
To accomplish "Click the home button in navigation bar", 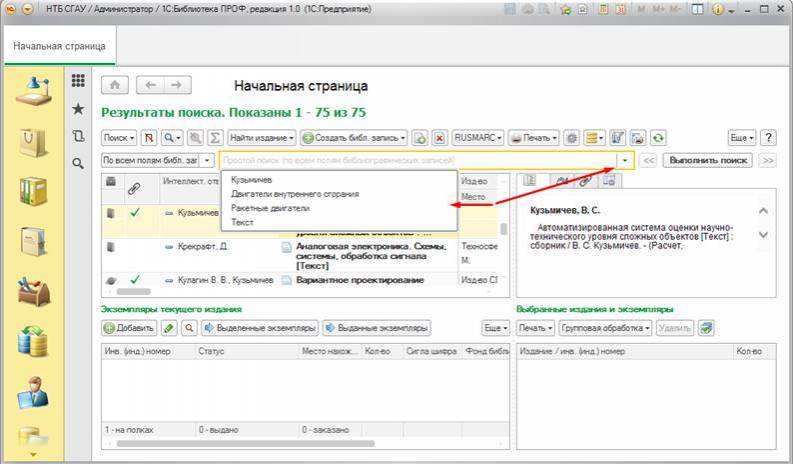I will [x=115, y=86].
